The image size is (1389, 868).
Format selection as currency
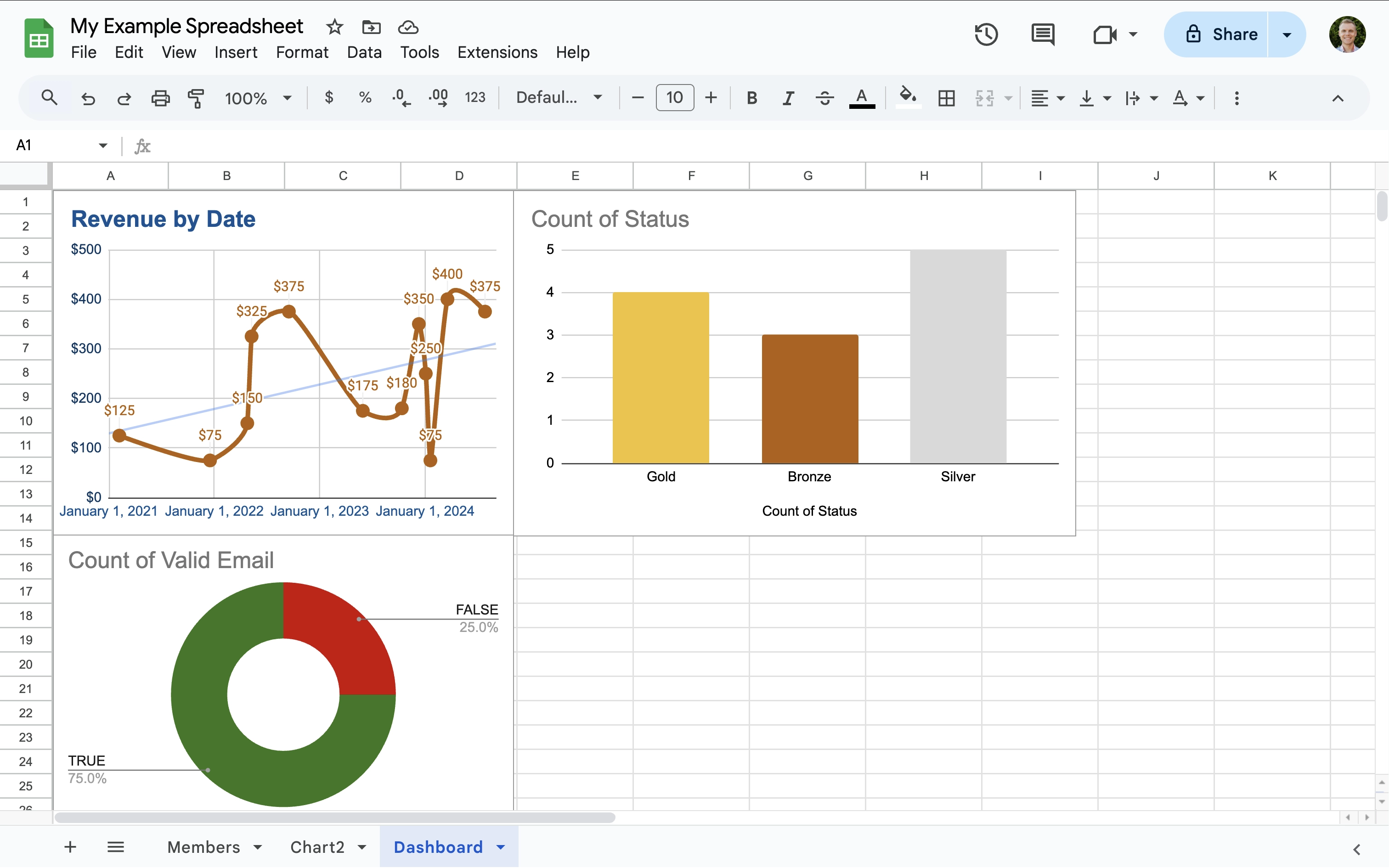point(329,97)
